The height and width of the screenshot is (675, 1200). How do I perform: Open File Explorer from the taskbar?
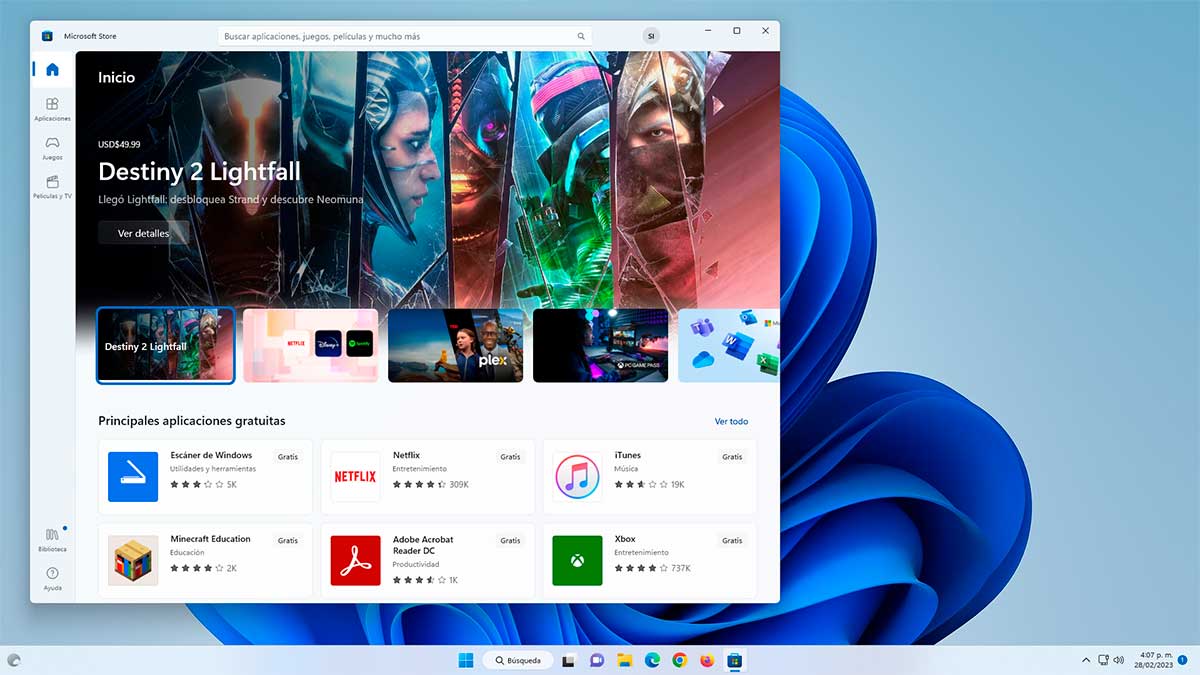(x=624, y=660)
